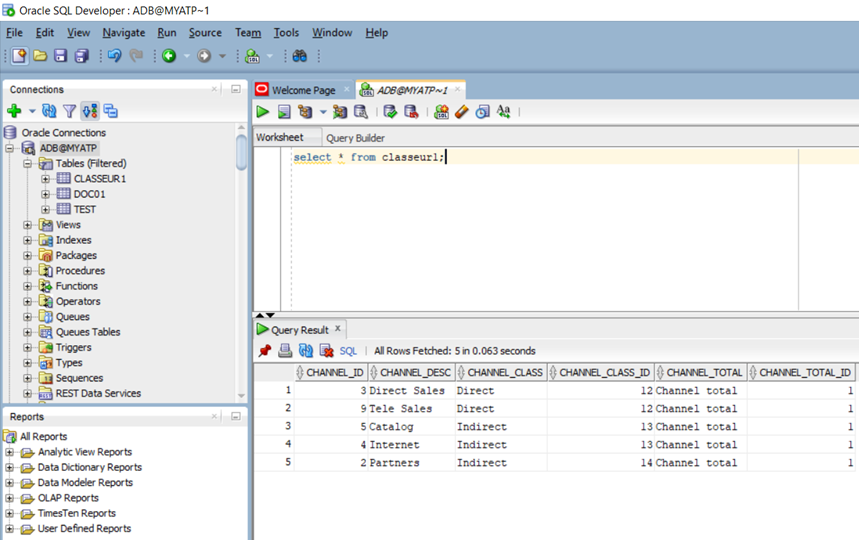Click the Print icon in Query Result toolbar

point(285,351)
